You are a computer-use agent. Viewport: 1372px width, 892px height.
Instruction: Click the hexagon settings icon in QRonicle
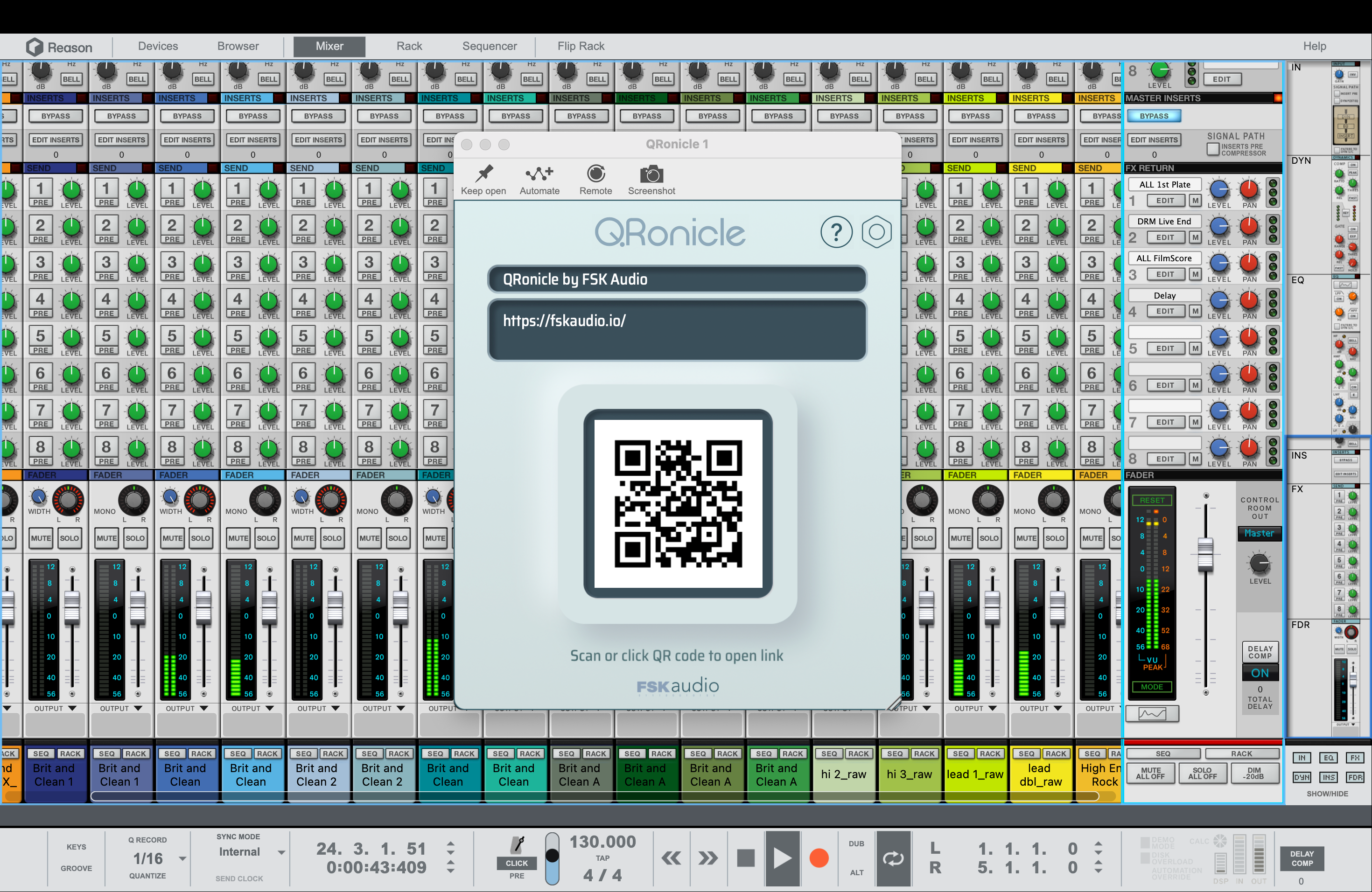pyautogui.click(x=876, y=232)
